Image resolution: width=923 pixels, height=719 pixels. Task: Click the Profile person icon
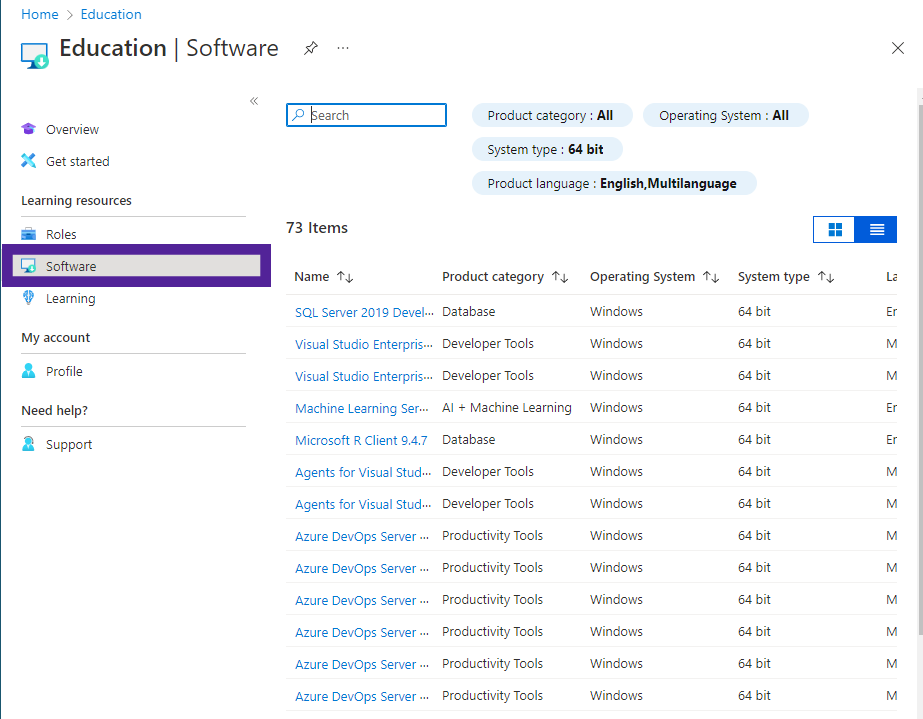coord(28,371)
